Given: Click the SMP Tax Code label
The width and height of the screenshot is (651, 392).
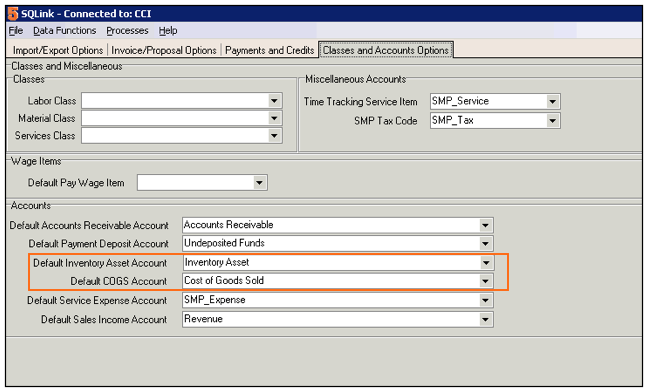Looking at the screenshot, I should tap(386, 121).
